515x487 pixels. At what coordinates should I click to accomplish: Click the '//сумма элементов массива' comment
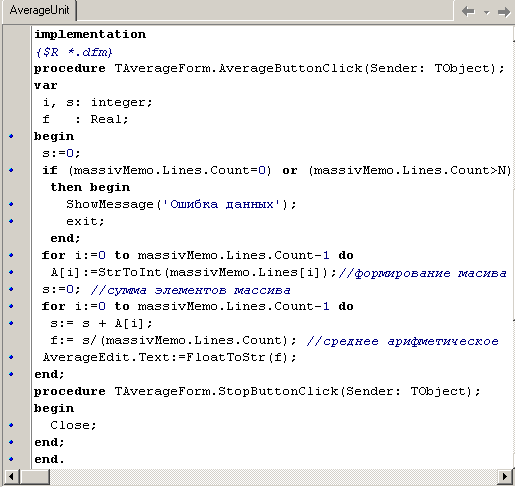190,290
